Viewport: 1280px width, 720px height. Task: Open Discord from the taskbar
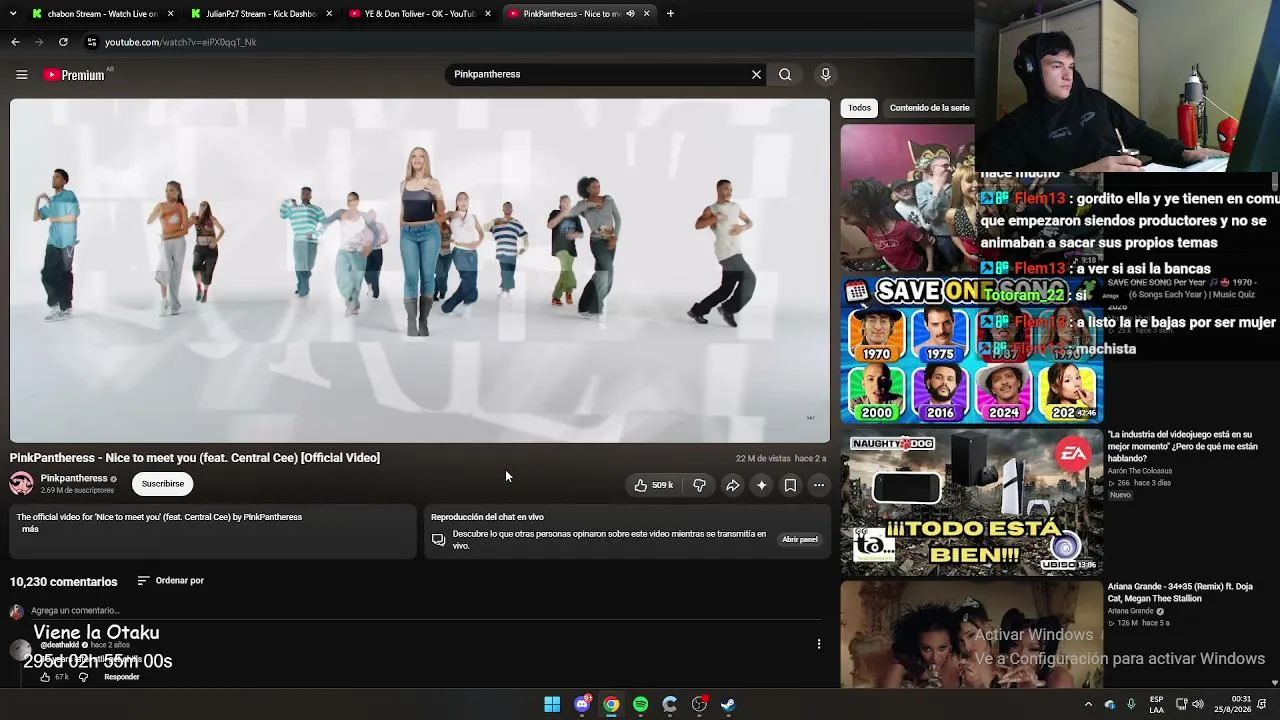click(582, 704)
